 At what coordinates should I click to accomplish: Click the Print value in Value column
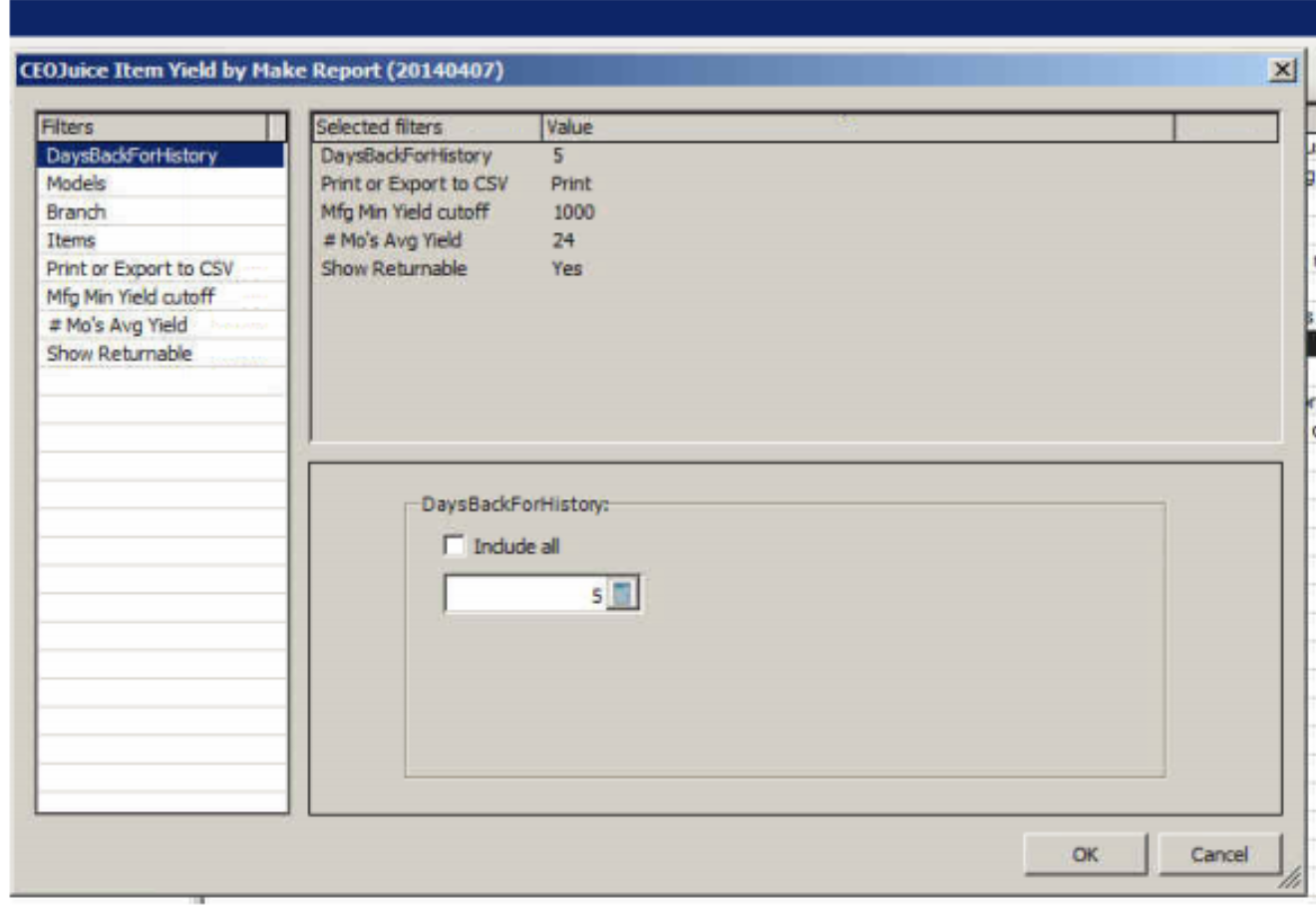571,183
